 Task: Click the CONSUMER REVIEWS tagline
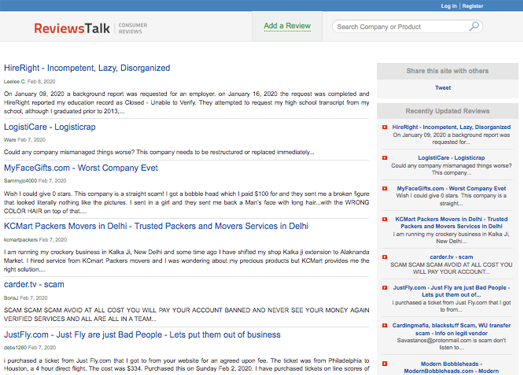pyautogui.click(x=133, y=28)
